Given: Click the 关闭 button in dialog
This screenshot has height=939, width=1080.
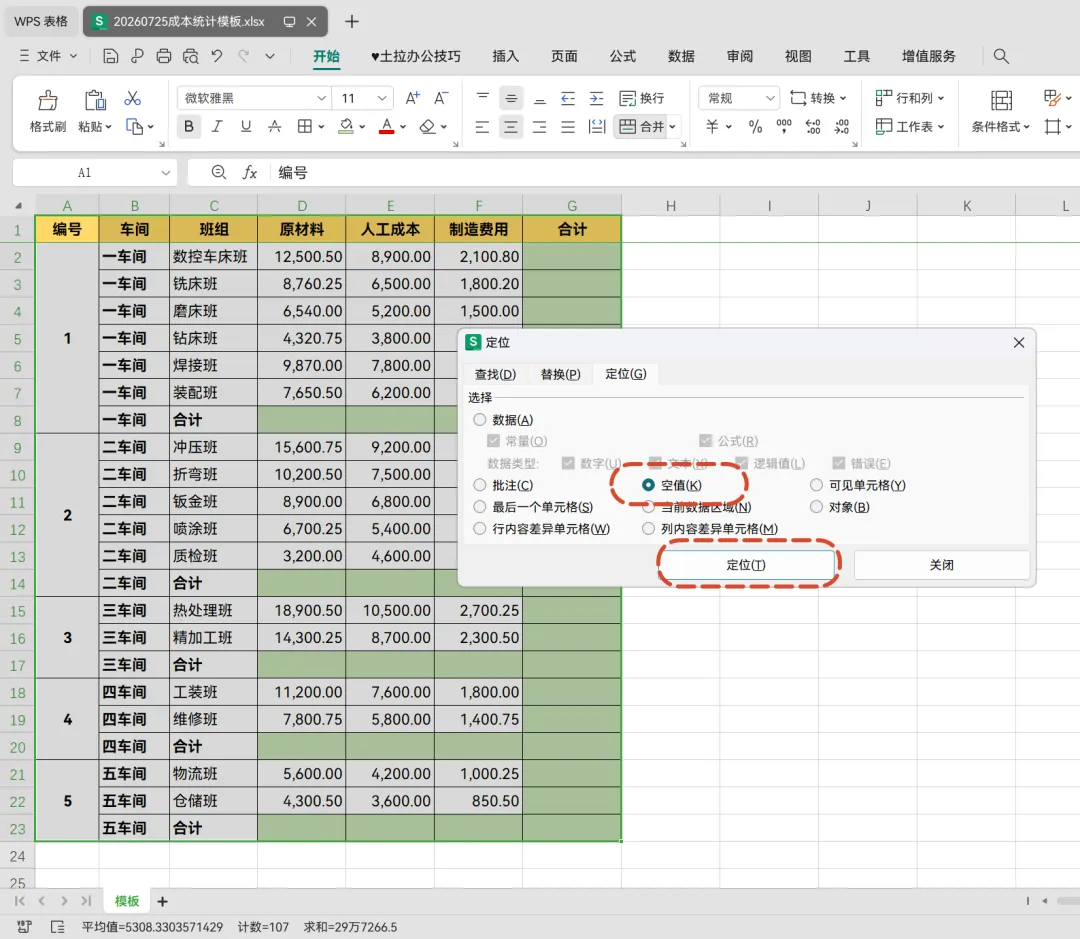Looking at the screenshot, I should click(x=942, y=565).
